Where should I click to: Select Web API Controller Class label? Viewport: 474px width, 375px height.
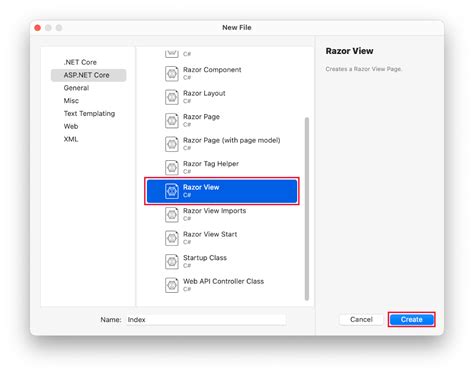pos(223,281)
